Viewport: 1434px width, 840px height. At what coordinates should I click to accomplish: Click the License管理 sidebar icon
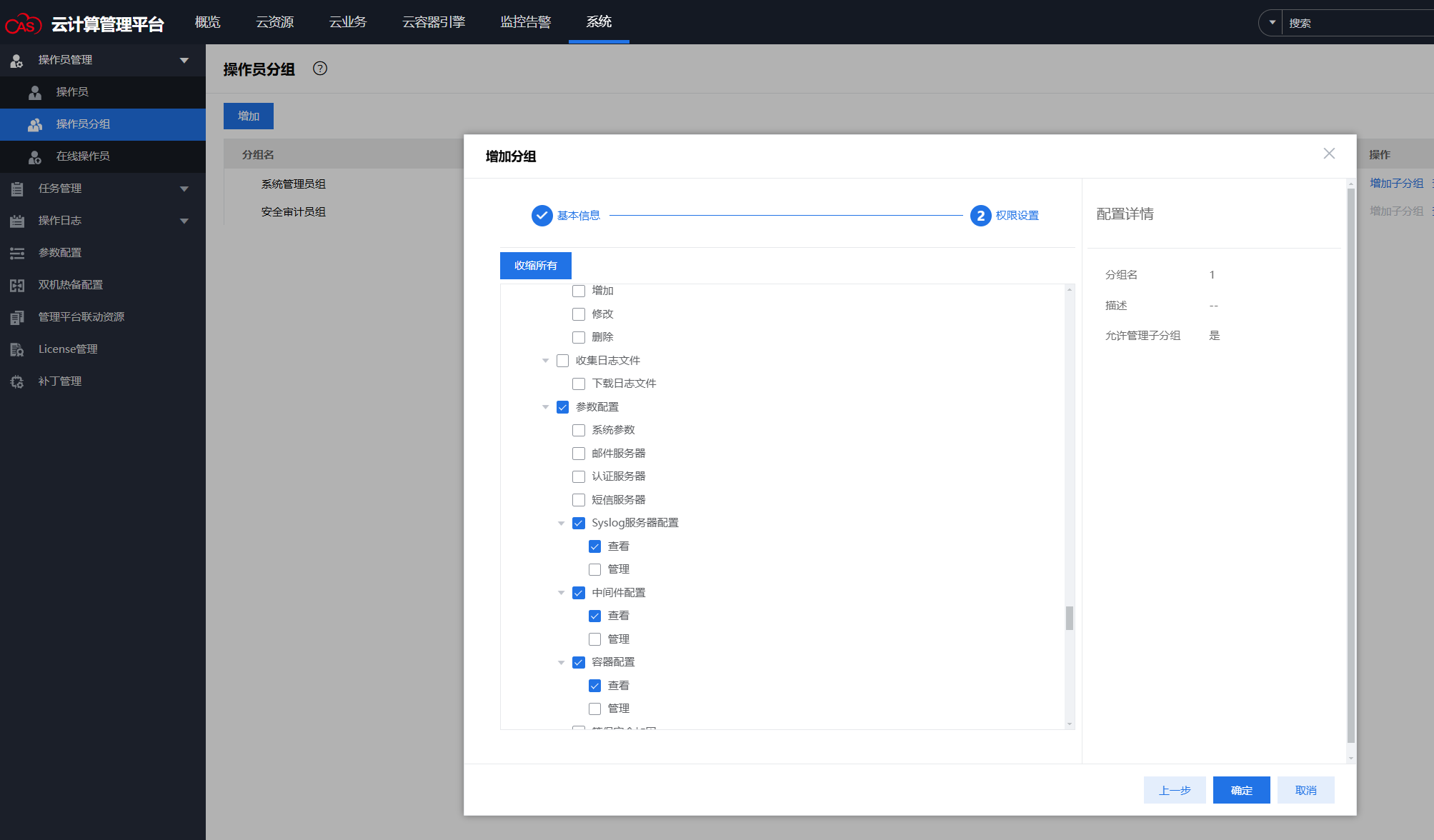click(17, 349)
